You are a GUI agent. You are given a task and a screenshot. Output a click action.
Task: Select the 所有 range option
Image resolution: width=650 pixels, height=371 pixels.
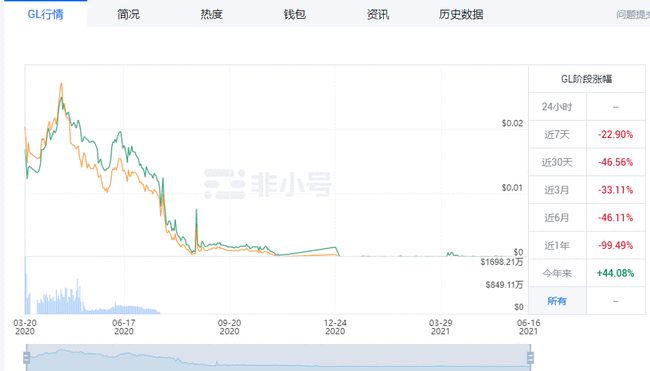[556, 301]
